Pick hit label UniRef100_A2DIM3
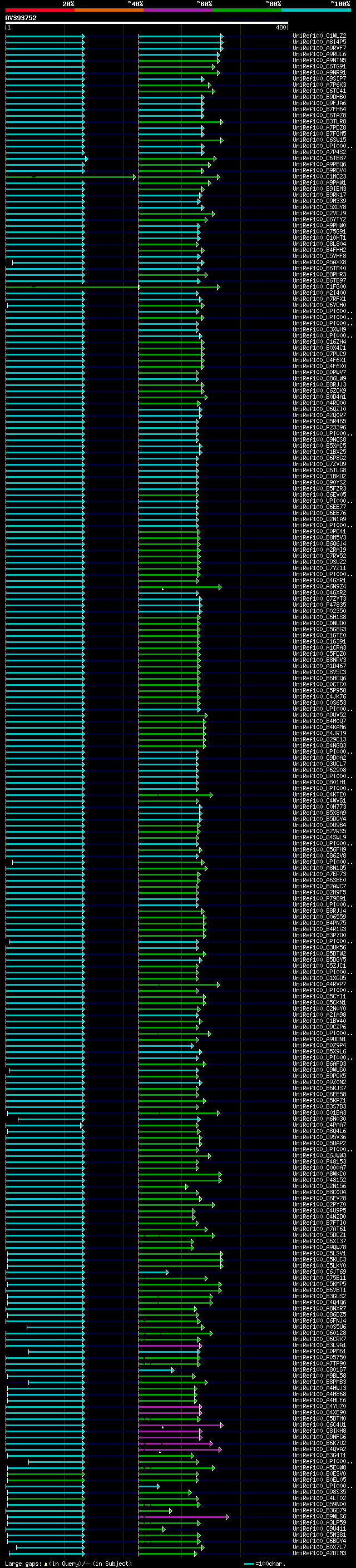Viewport: 356px width, 1568px height. point(319,1553)
